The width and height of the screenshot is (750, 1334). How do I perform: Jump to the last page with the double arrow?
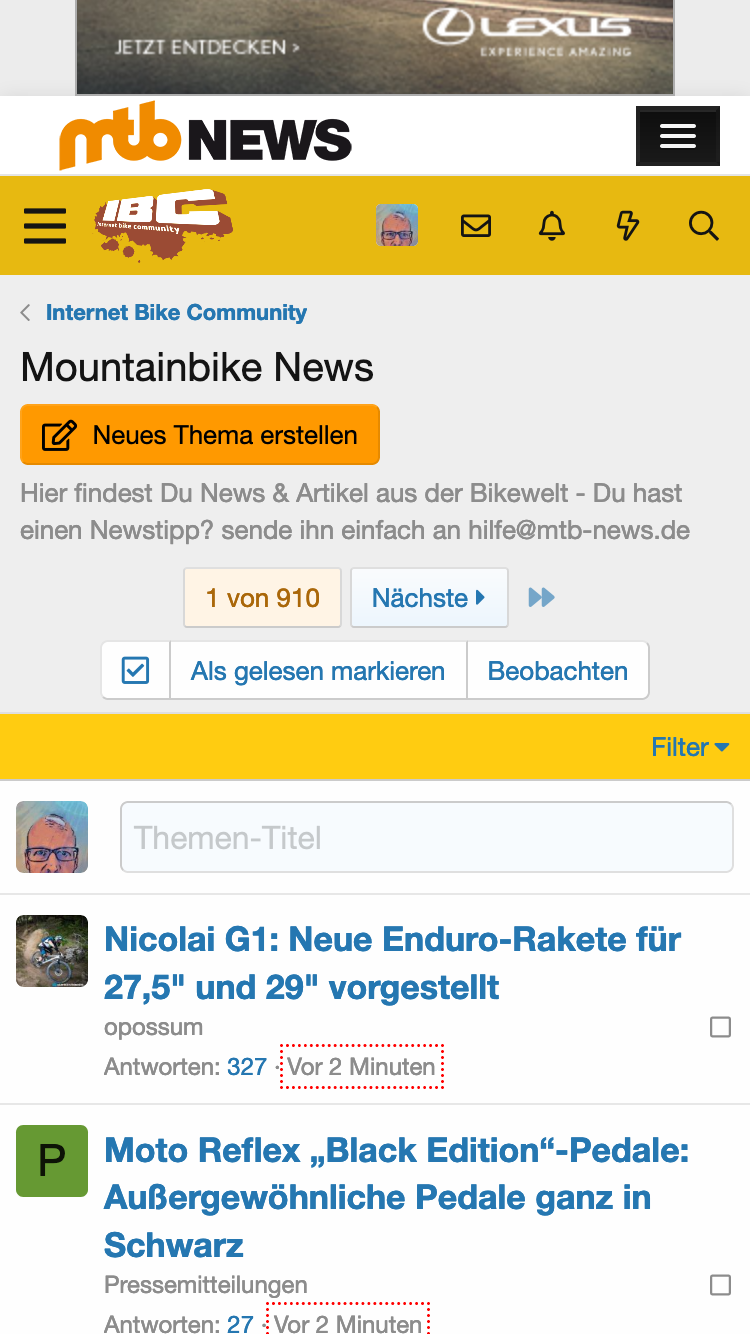point(541,598)
